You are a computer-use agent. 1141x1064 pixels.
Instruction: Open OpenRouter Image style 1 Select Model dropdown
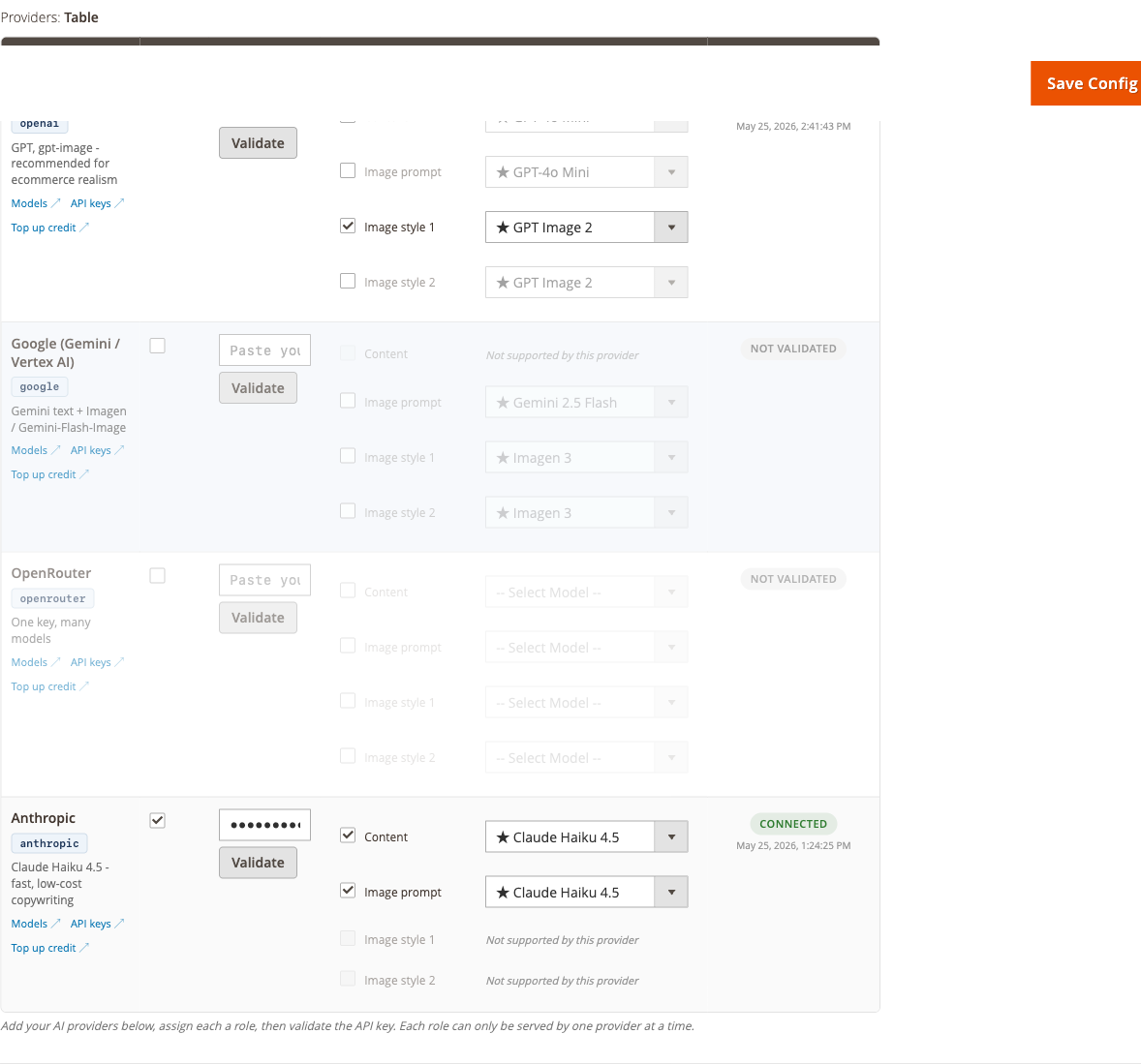click(x=587, y=703)
